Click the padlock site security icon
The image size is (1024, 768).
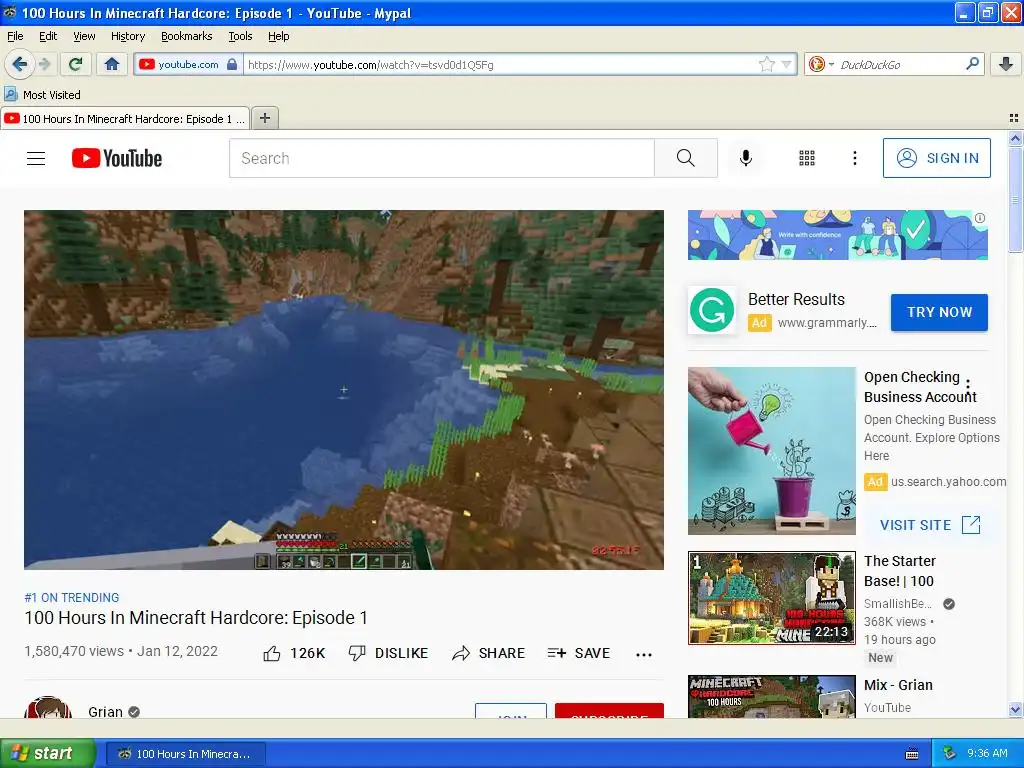[232, 65]
